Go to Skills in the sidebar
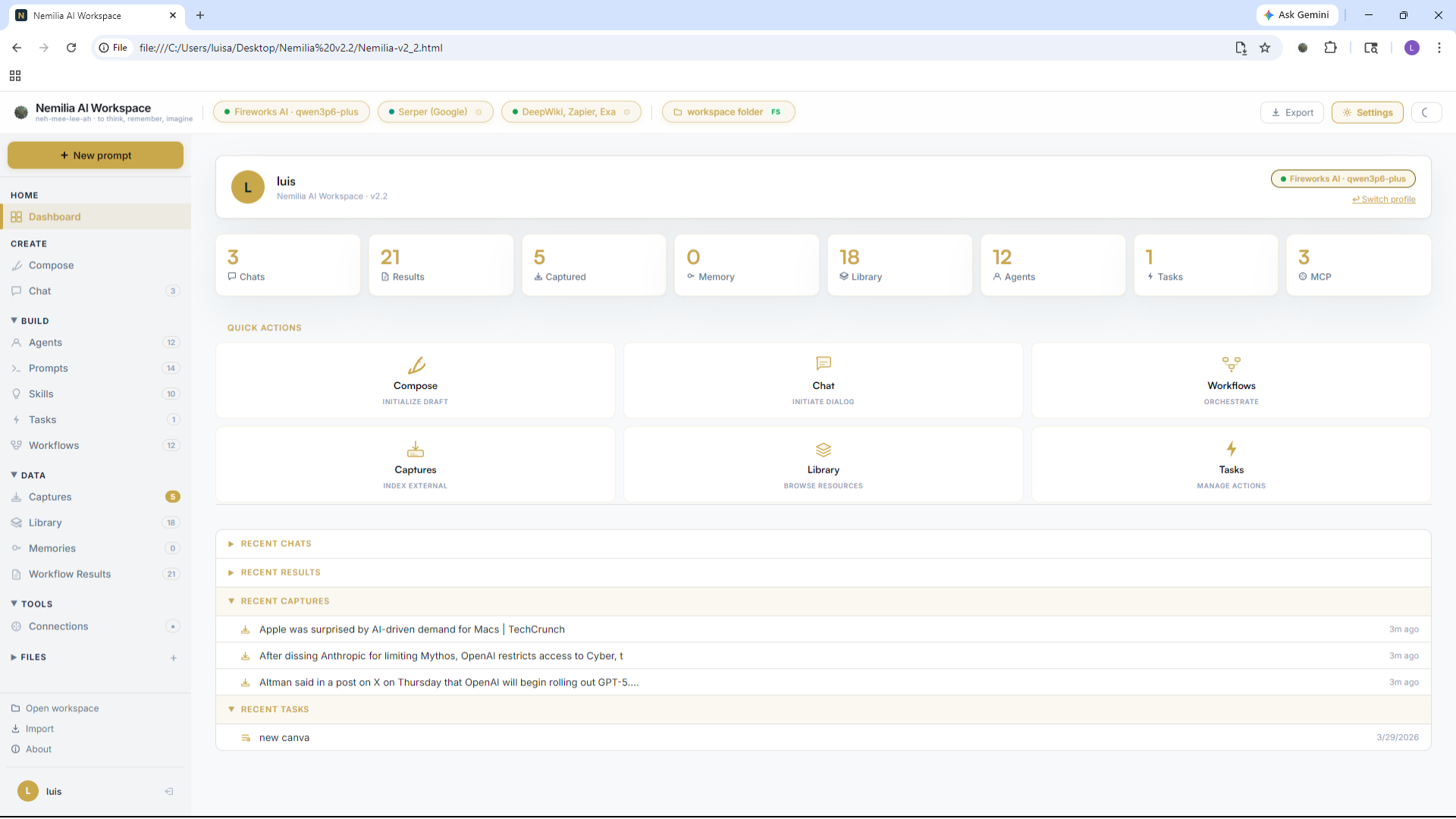1456x819 pixels. click(96, 394)
